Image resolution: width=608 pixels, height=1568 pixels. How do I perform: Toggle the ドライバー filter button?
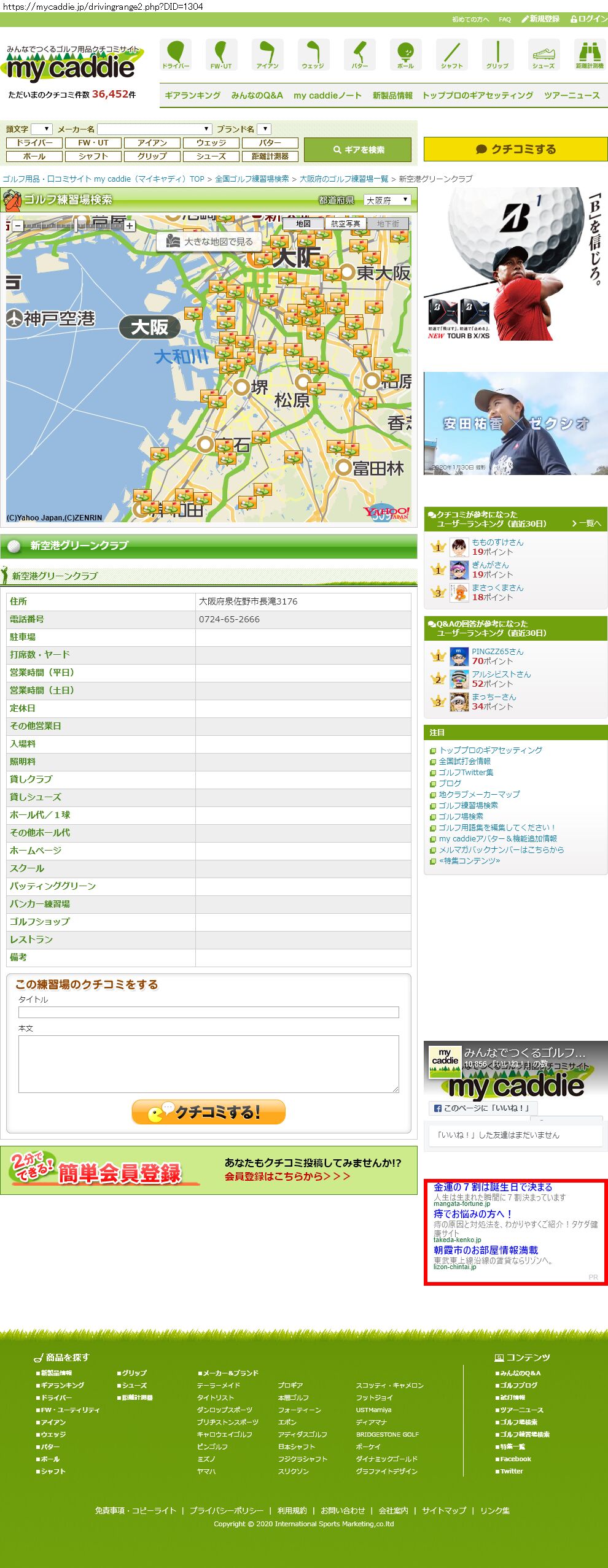34,142
